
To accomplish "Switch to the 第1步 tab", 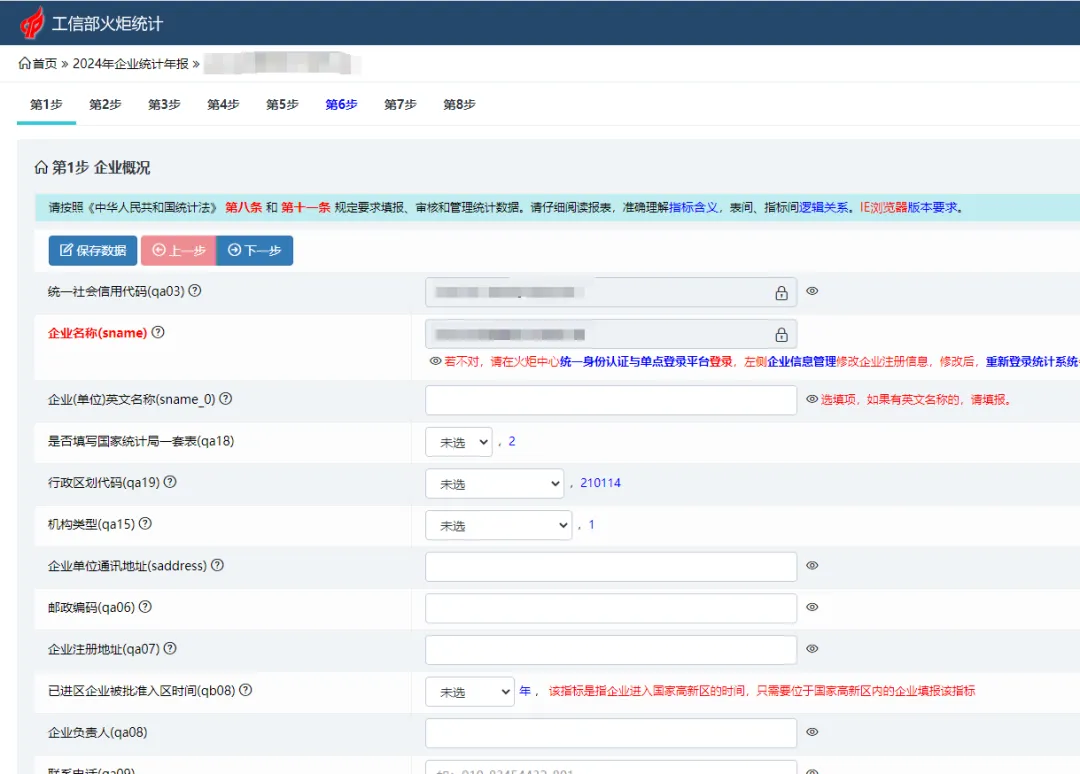I will (x=46, y=105).
